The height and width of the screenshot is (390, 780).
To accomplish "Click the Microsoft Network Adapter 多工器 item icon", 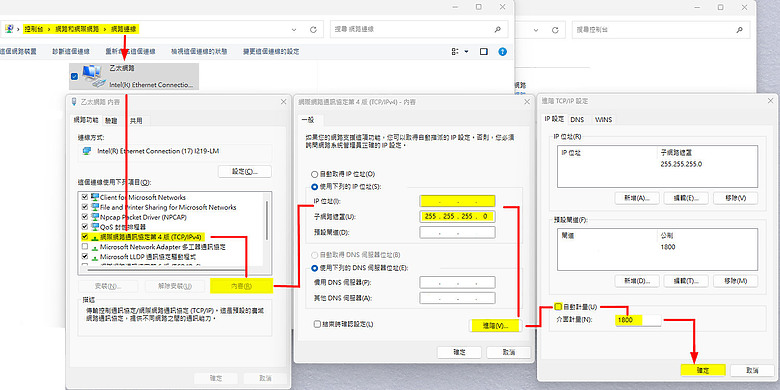I will (x=95, y=247).
